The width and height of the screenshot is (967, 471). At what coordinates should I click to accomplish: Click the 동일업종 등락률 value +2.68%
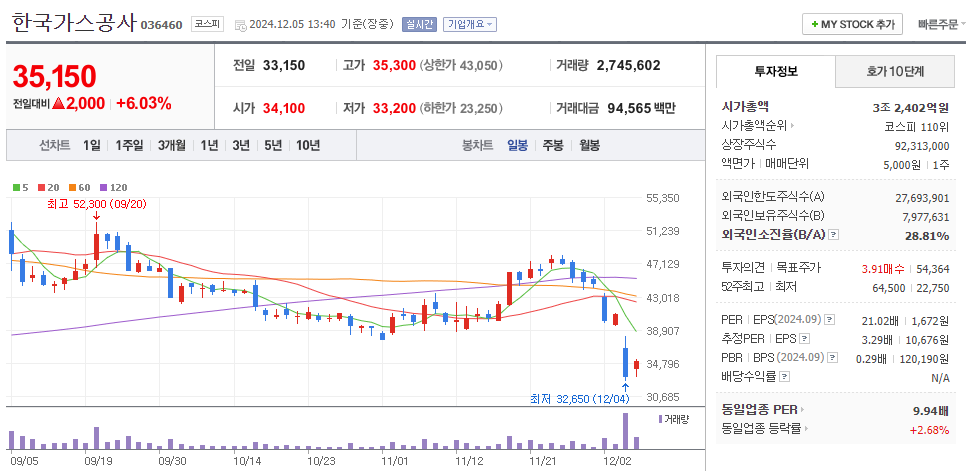(929, 430)
